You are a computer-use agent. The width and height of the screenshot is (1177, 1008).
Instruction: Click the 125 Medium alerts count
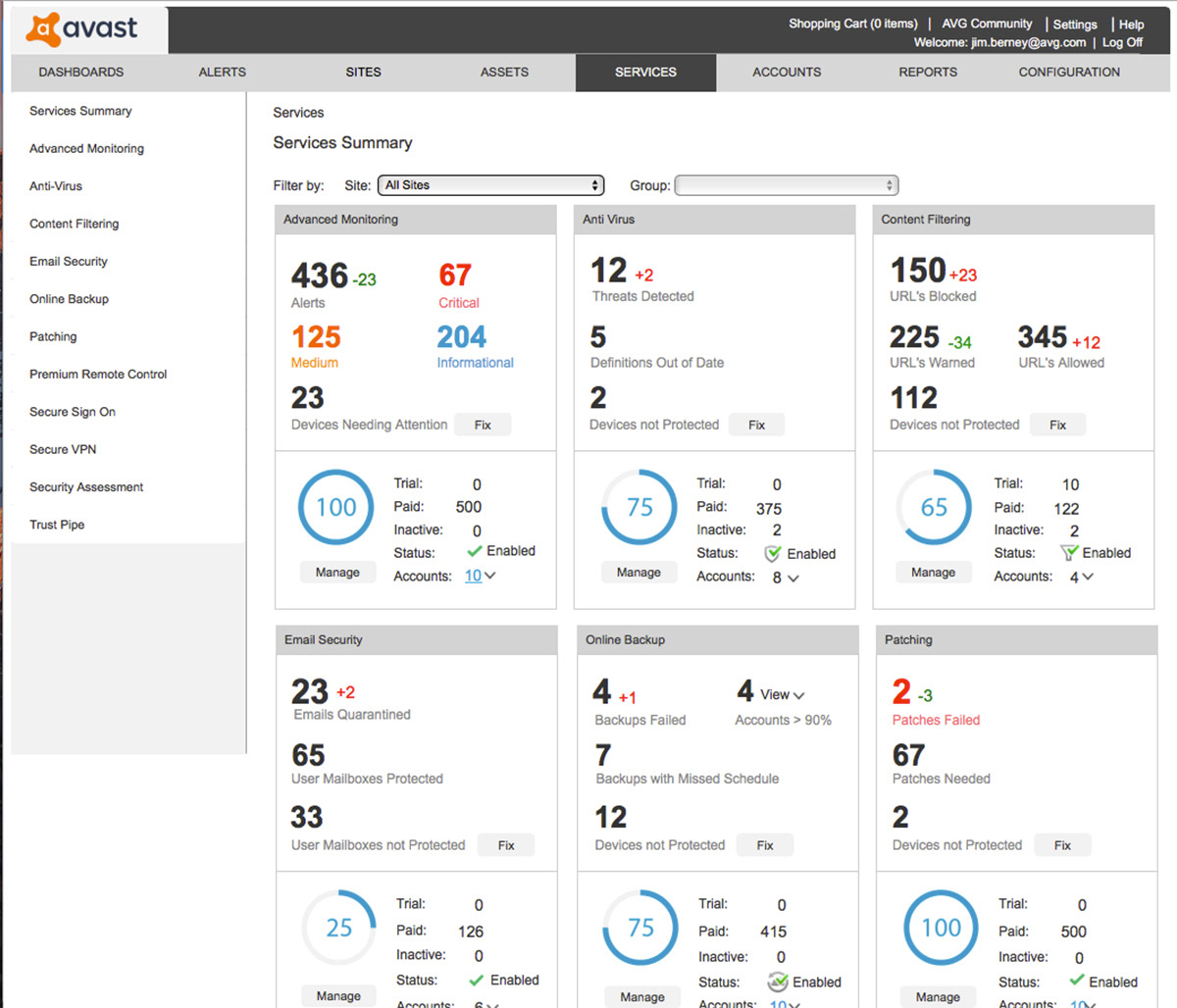tap(316, 337)
